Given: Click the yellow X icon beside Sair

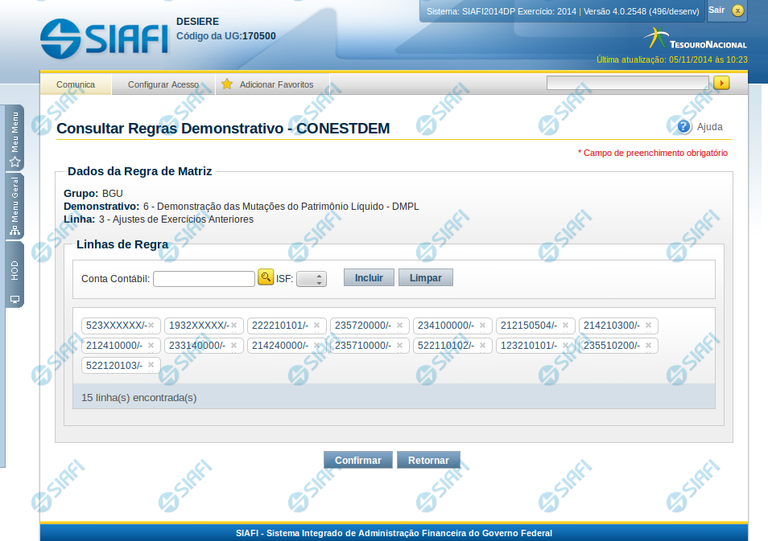Looking at the screenshot, I should click(738, 10).
